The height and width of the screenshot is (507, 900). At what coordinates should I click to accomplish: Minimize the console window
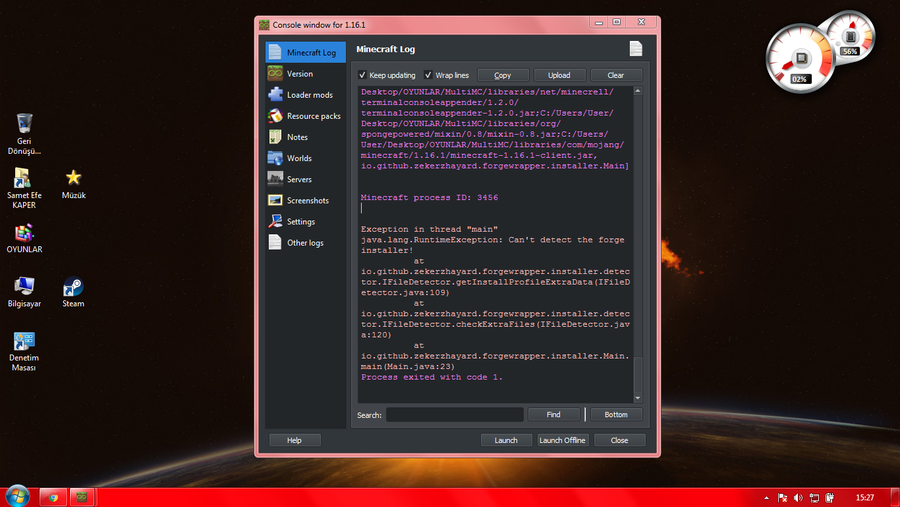click(x=599, y=22)
